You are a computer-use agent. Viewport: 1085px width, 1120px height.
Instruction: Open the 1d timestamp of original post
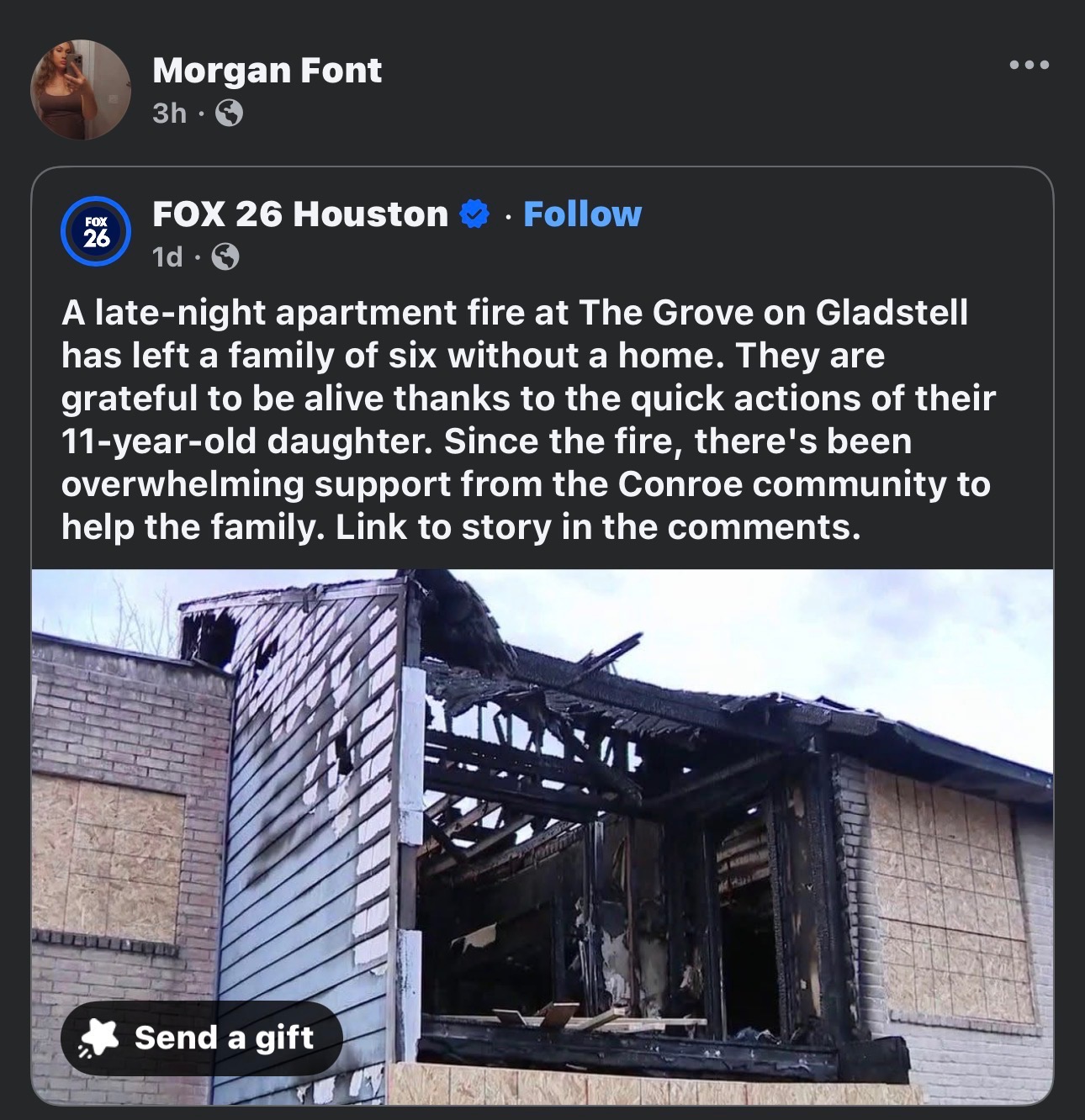(167, 256)
